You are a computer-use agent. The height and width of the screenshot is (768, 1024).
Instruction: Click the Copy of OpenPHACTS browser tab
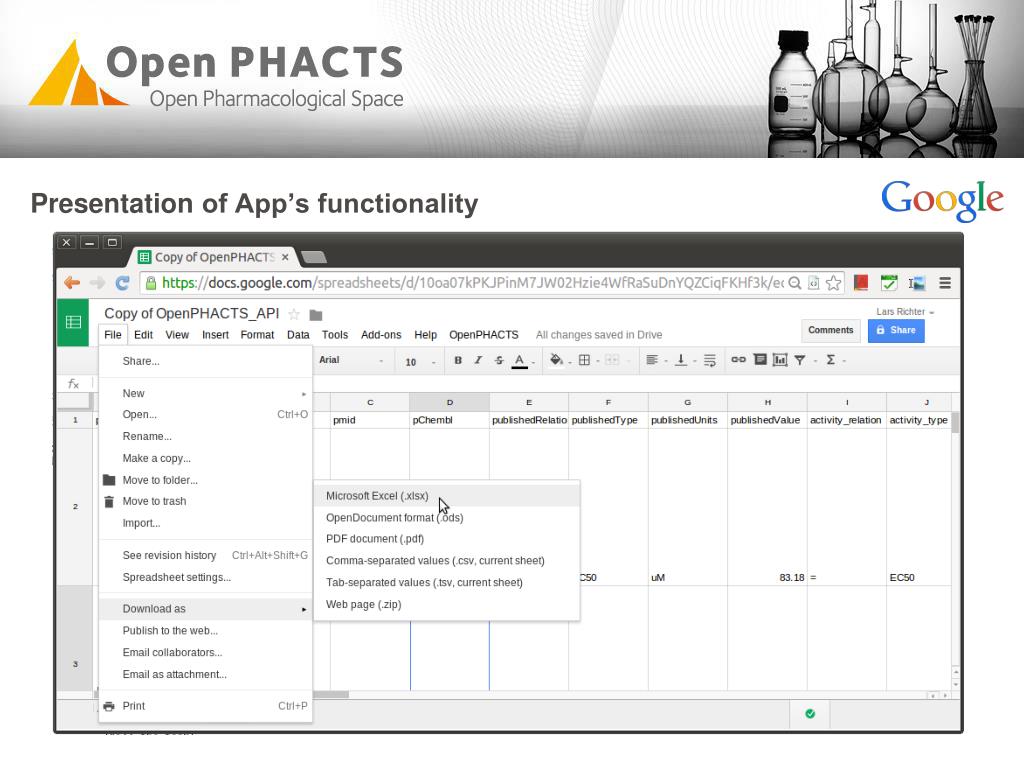coord(214,257)
